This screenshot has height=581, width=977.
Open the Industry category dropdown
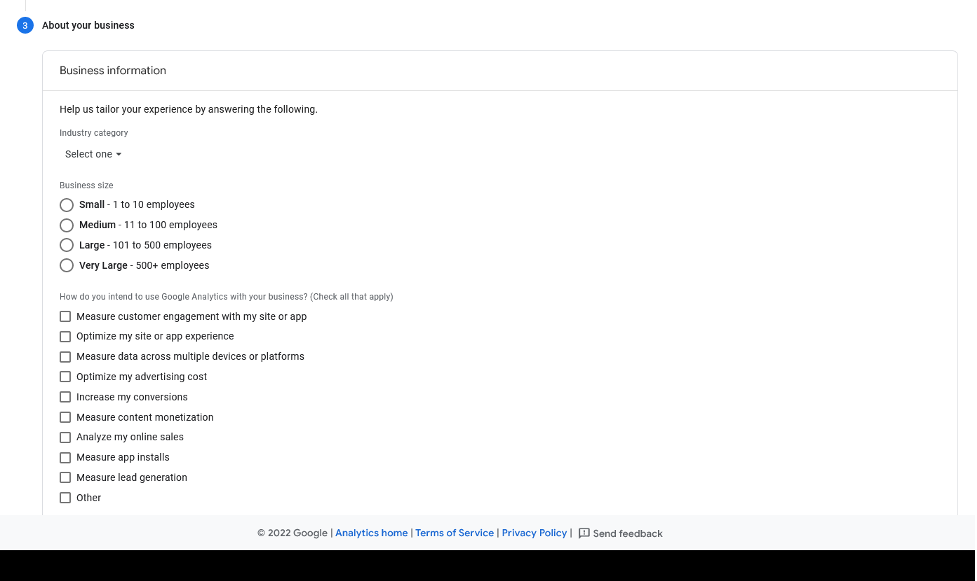point(92,154)
